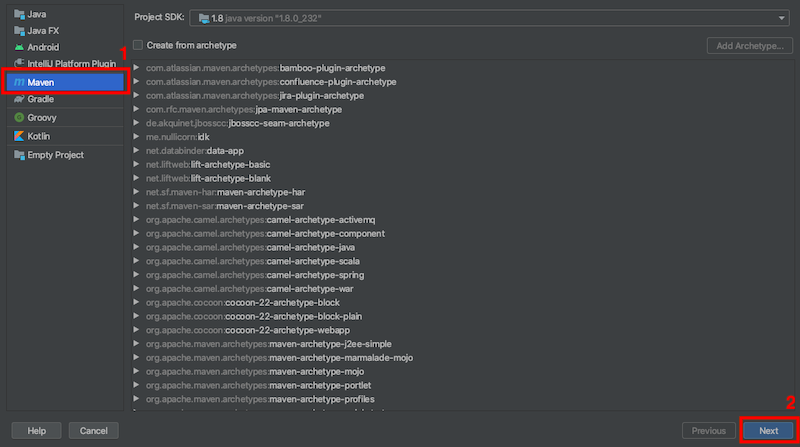800x447 pixels.
Task: Click the Java project type icon
Action: coord(19,14)
